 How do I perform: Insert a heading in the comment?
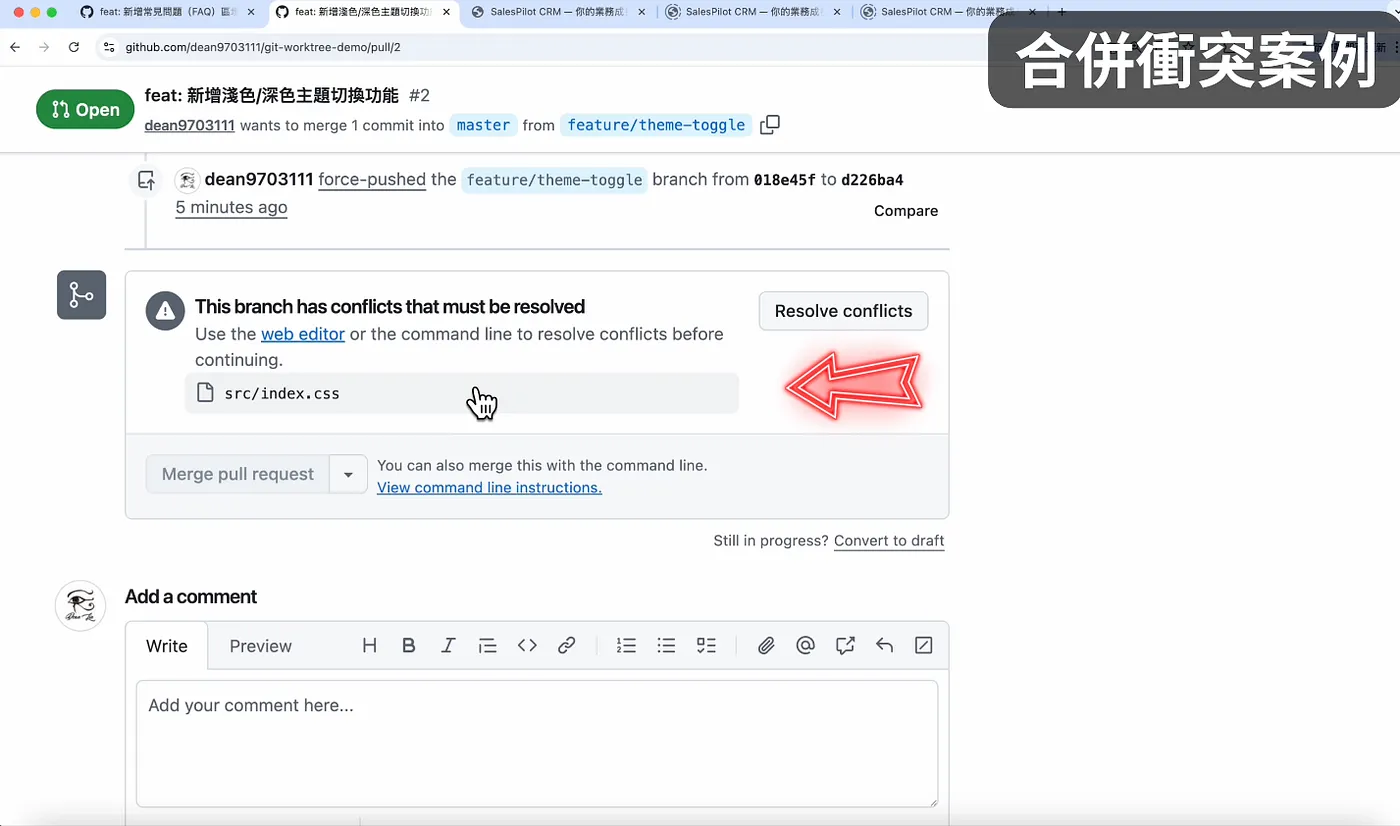click(x=369, y=646)
